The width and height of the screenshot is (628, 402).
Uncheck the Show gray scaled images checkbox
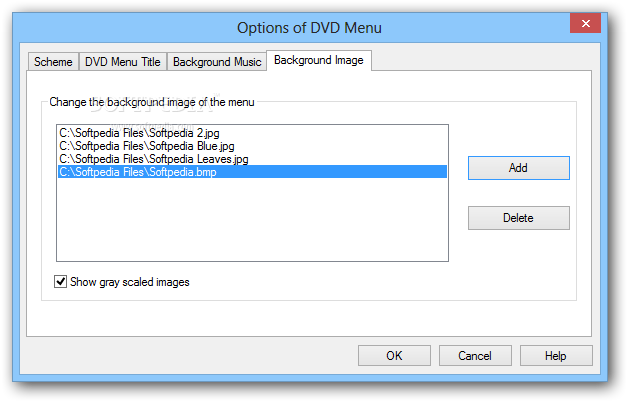pos(60,281)
